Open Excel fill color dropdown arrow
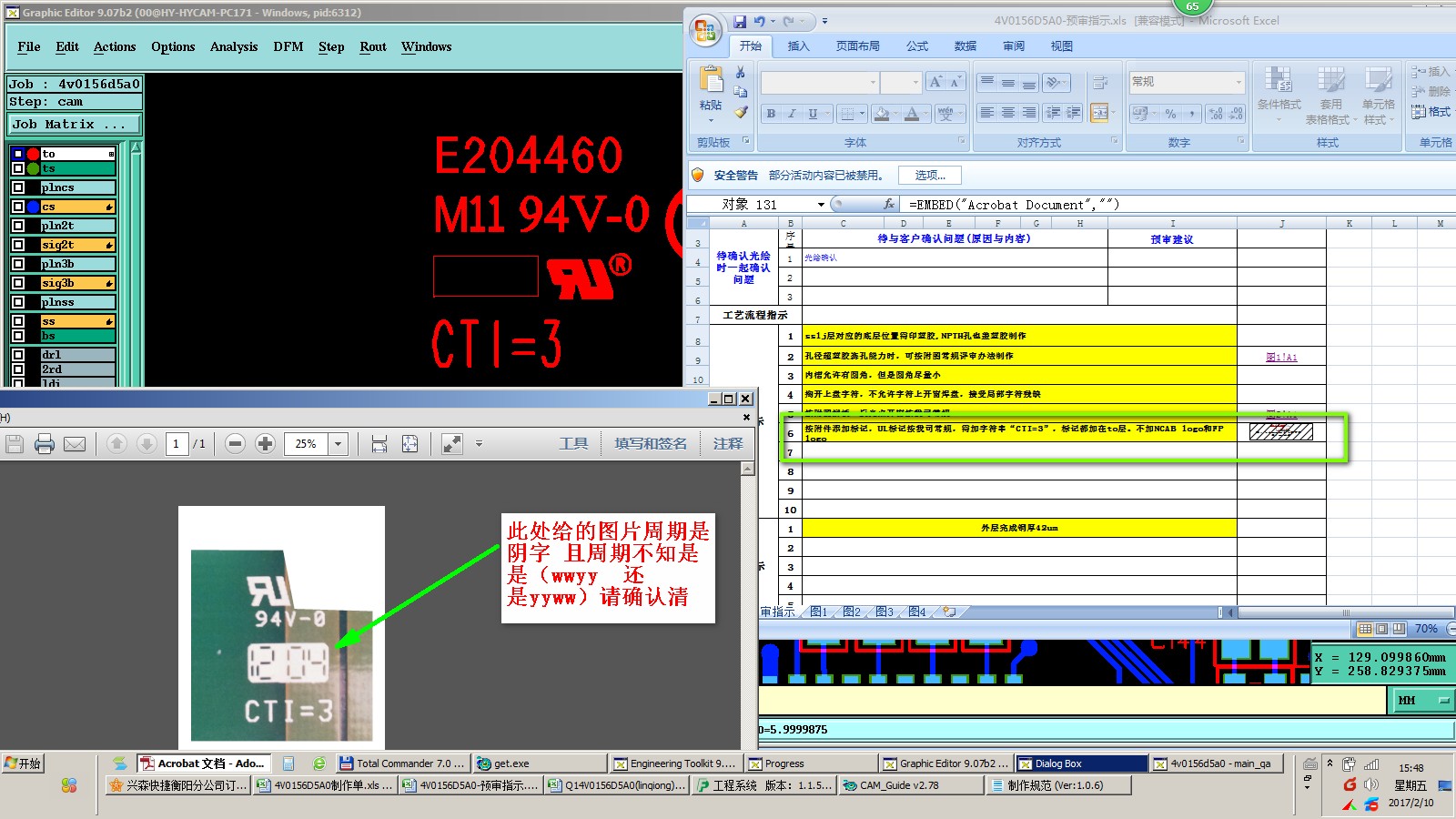 (894, 114)
